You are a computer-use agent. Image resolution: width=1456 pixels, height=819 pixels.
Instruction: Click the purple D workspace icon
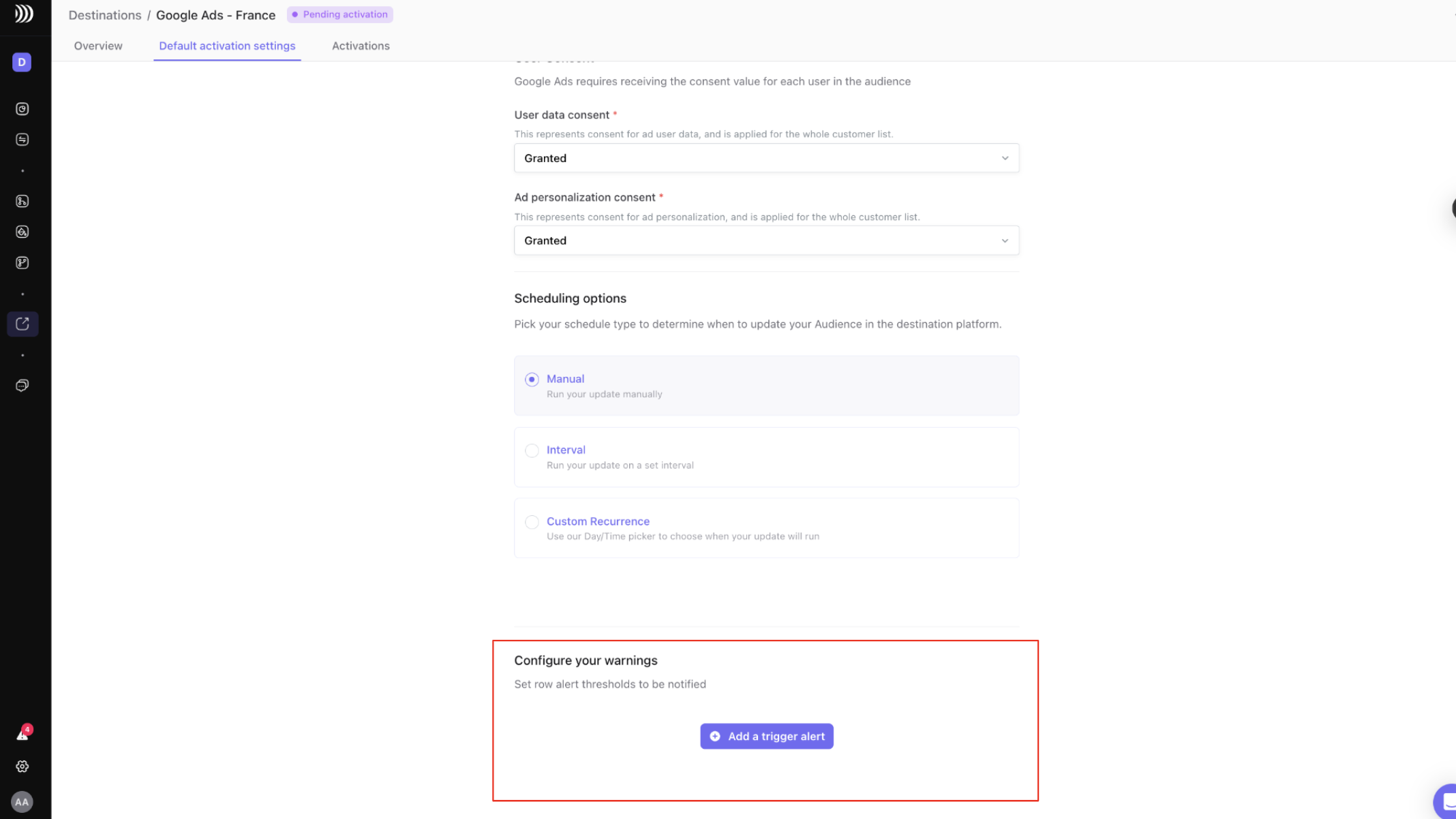[x=22, y=62]
